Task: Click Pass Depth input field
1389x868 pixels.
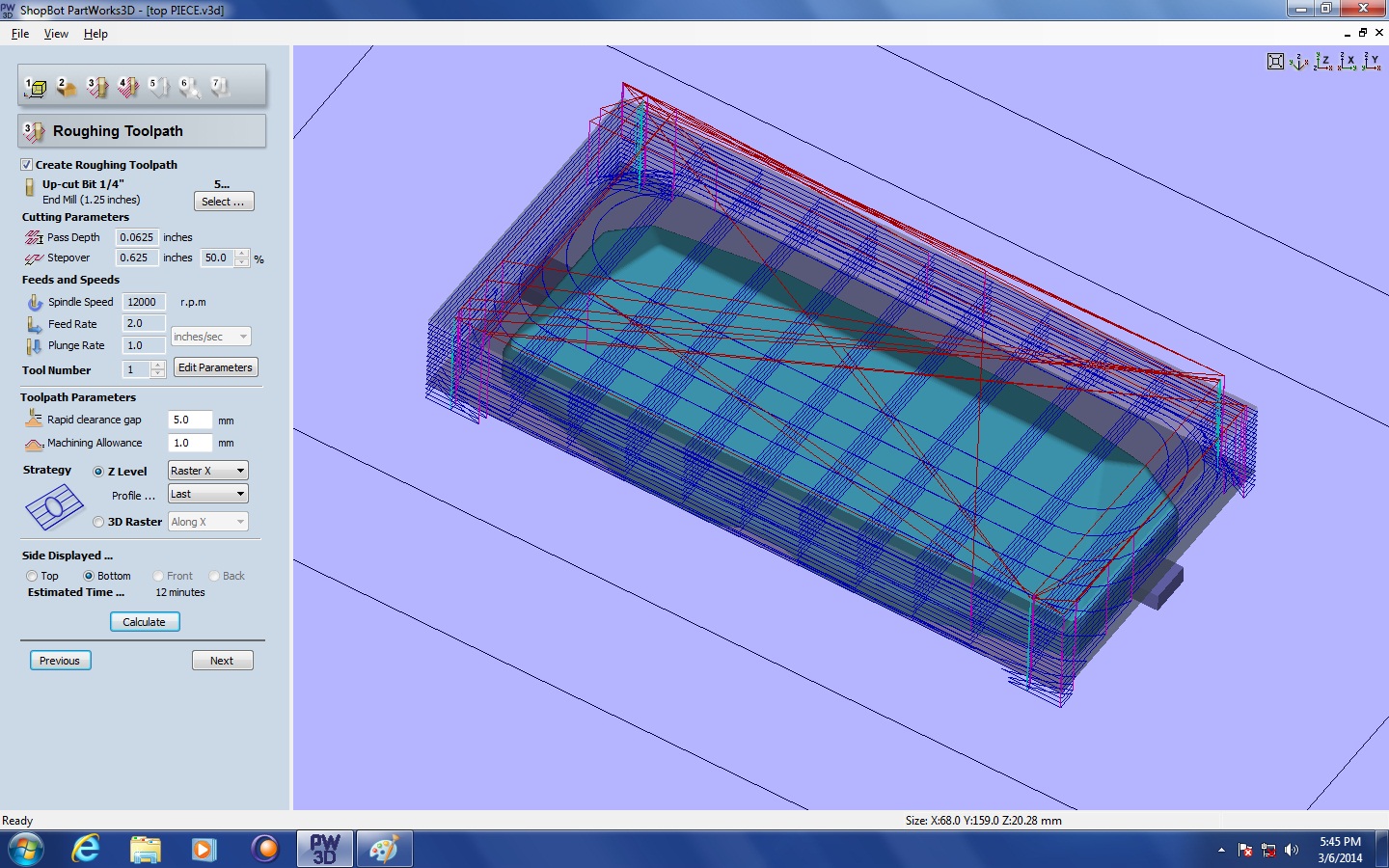Action: [x=137, y=237]
